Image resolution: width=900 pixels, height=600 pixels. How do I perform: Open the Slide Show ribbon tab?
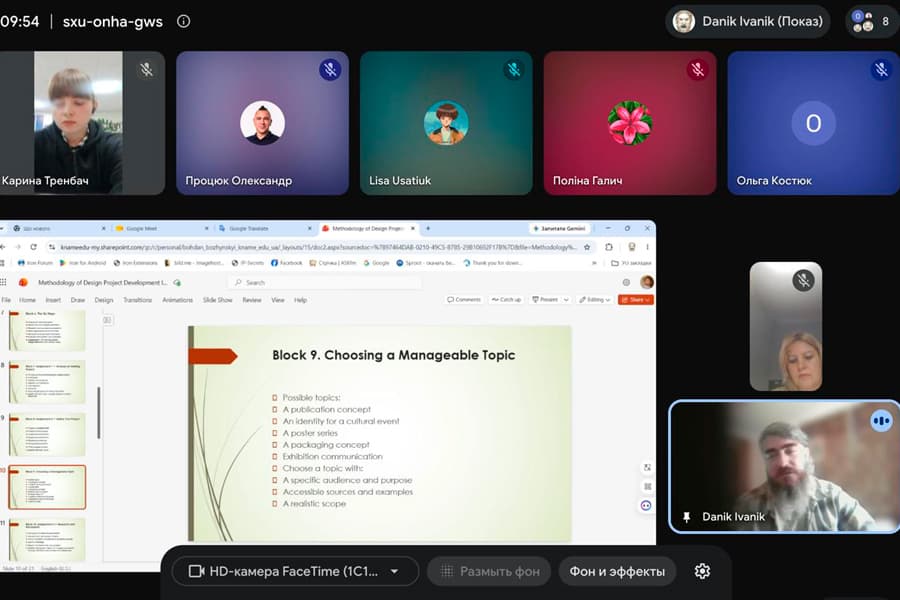pyautogui.click(x=218, y=300)
